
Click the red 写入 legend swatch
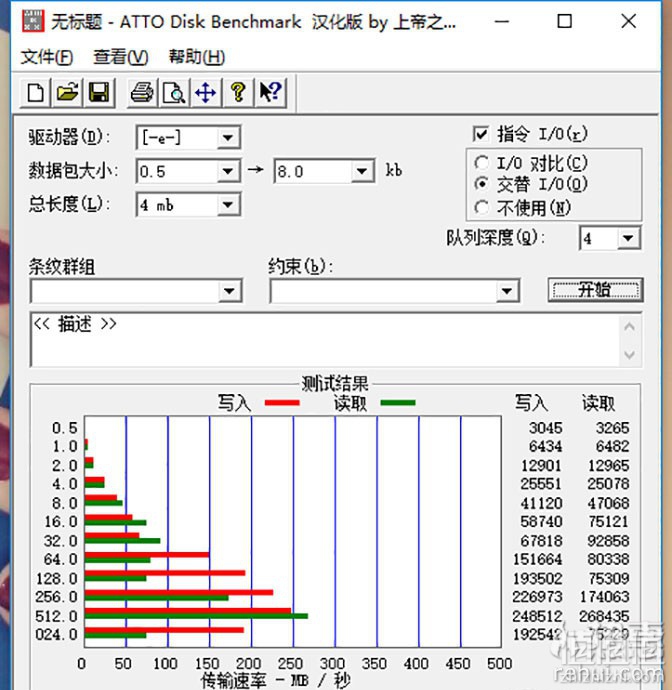[x=282, y=403]
